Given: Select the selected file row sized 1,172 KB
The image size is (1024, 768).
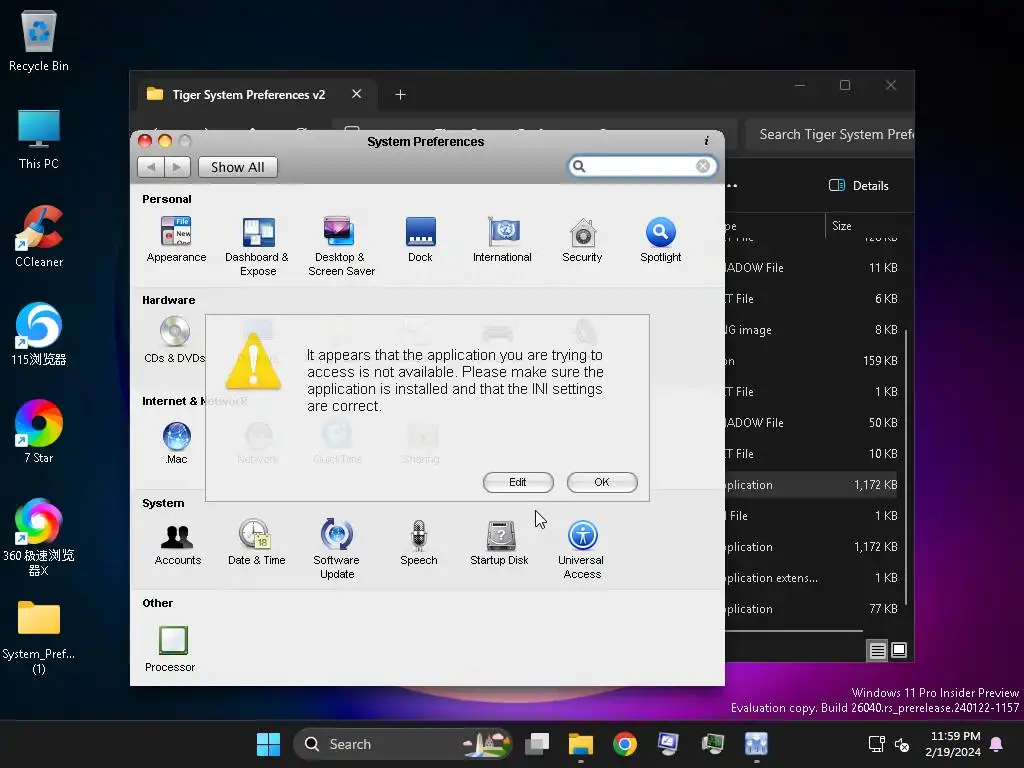Looking at the screenshot, I should [810, 485].
